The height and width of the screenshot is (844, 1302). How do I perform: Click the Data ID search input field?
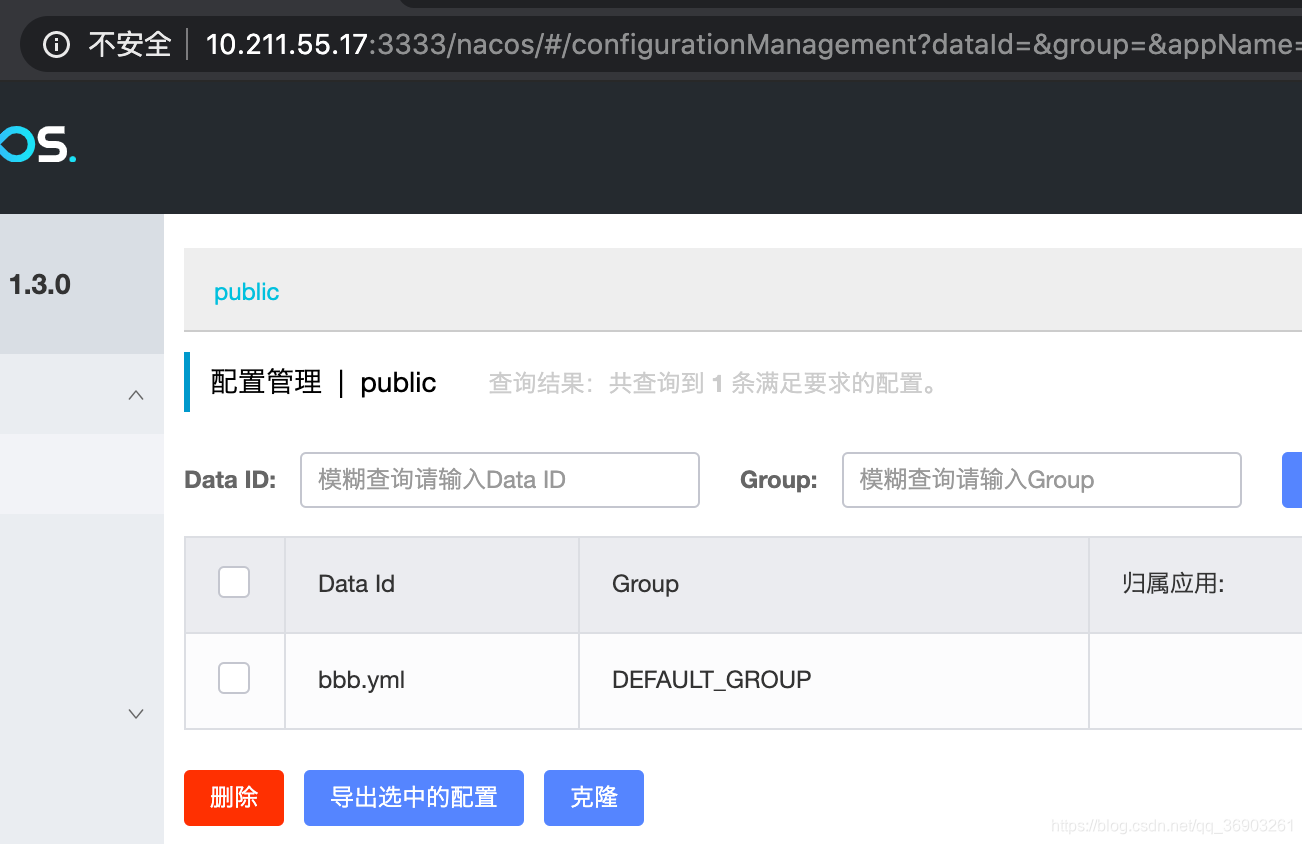(500, 480)
